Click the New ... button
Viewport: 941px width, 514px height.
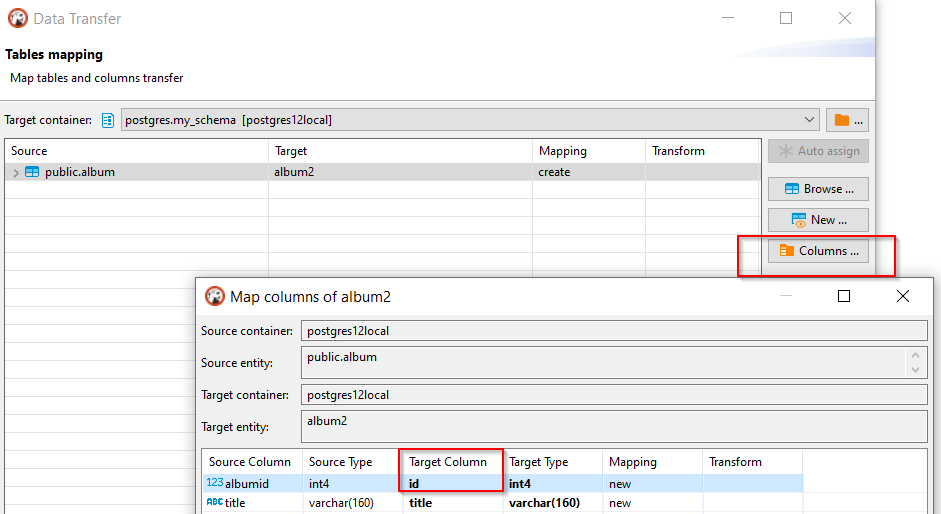pos(818,220)
